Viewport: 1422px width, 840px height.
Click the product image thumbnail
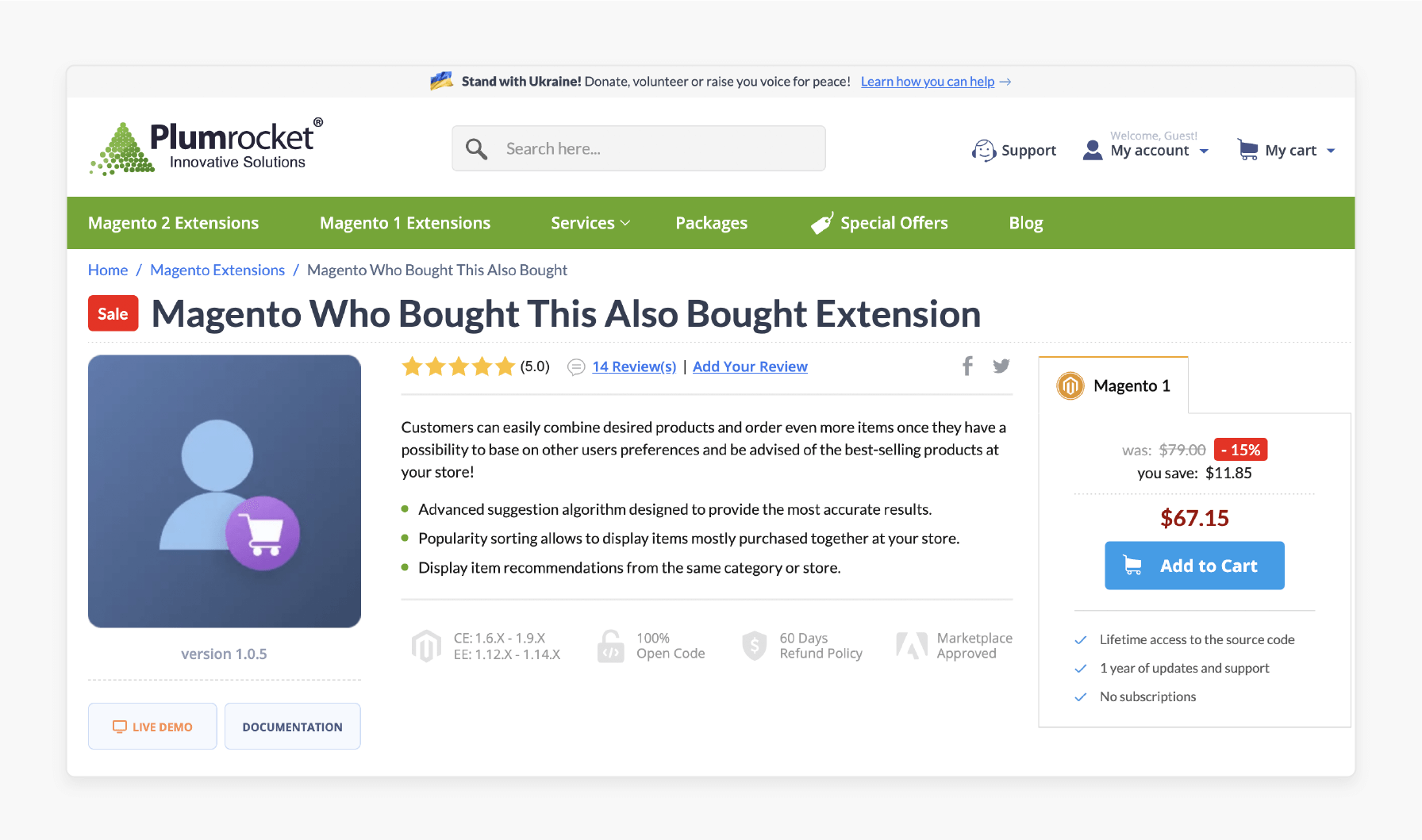225,491
